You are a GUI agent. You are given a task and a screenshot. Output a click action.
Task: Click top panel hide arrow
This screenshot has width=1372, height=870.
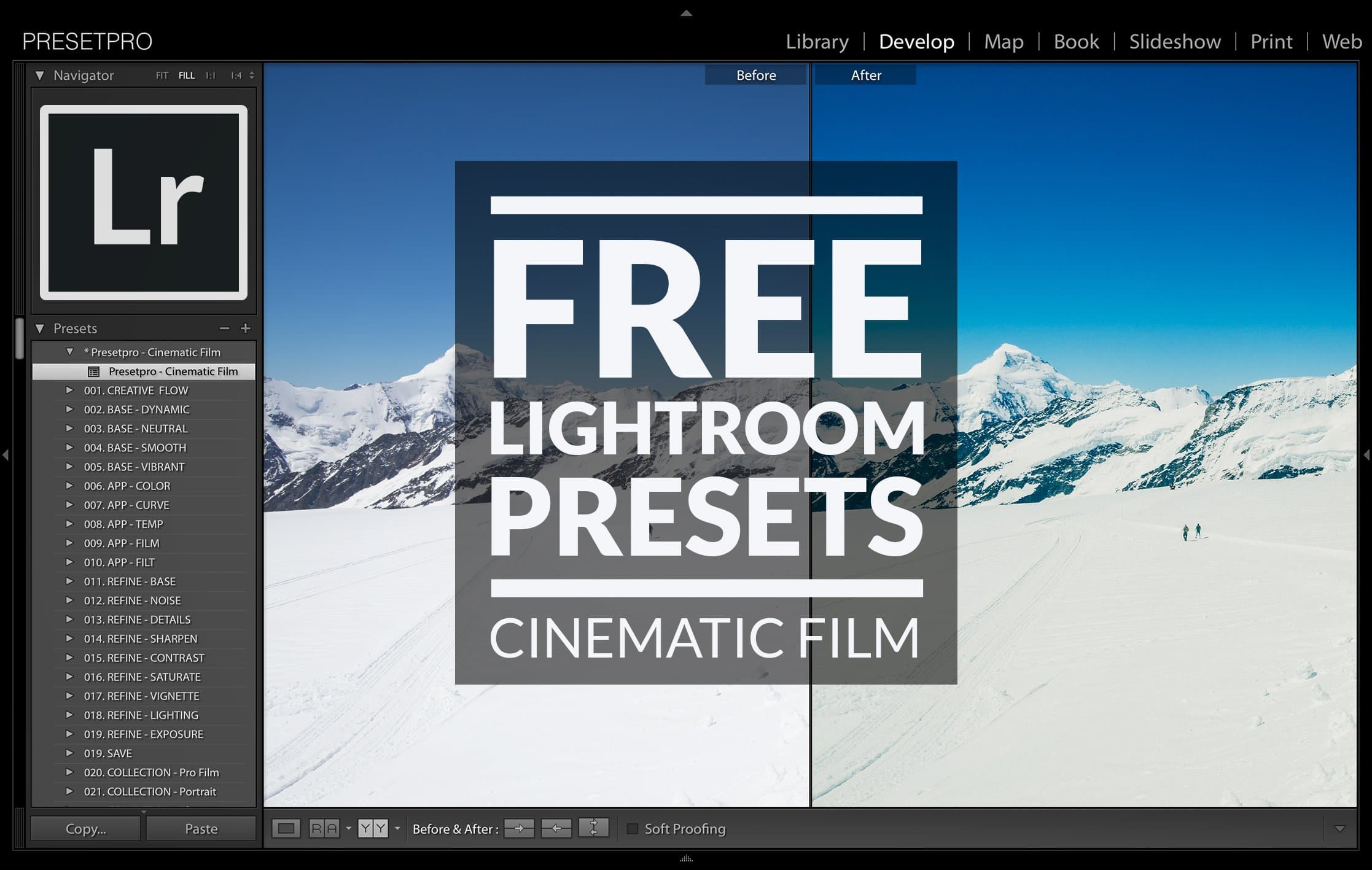pos(687,13)
